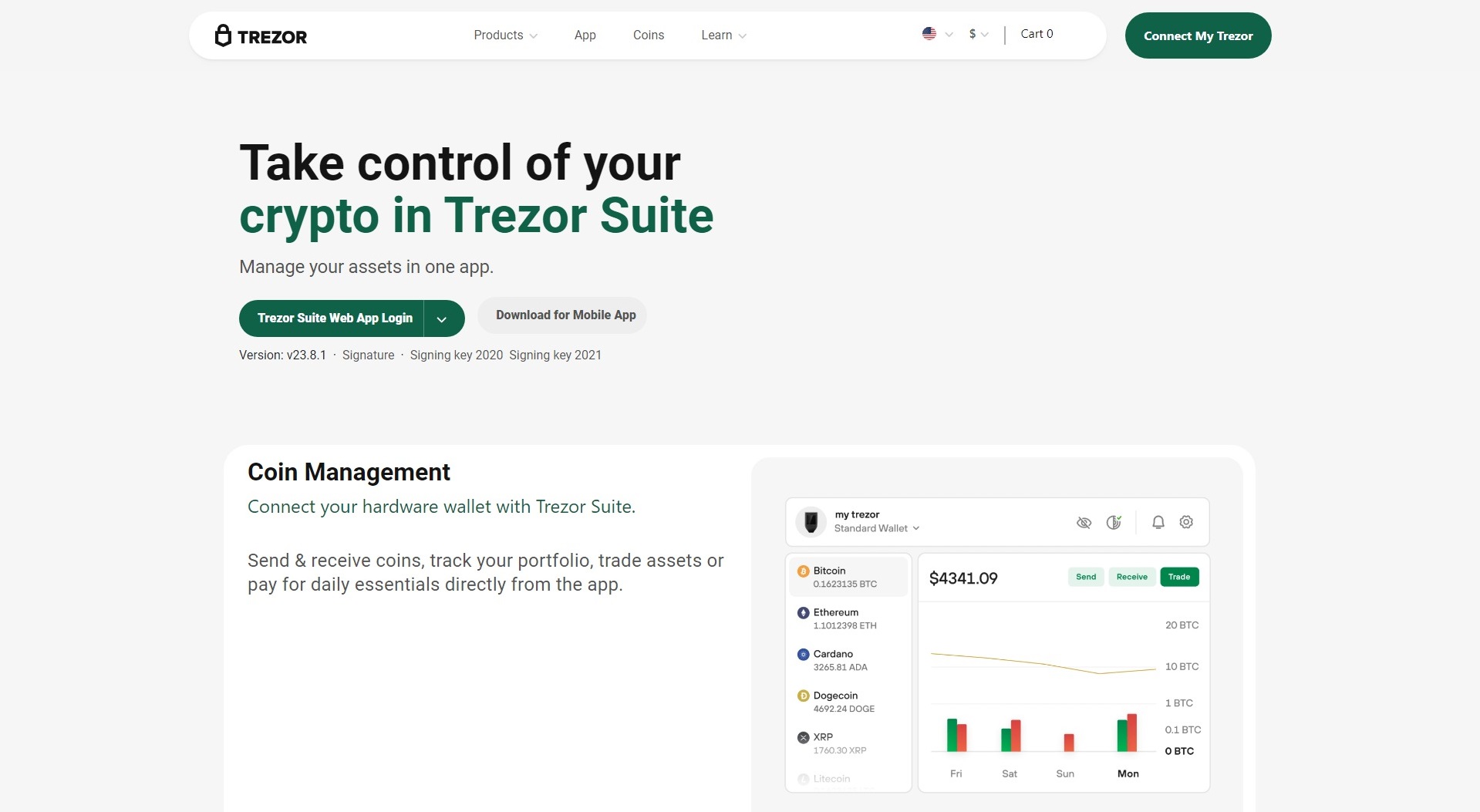Click the $4341.09 balance
The image size is (1480, 812).
point(963,578)
